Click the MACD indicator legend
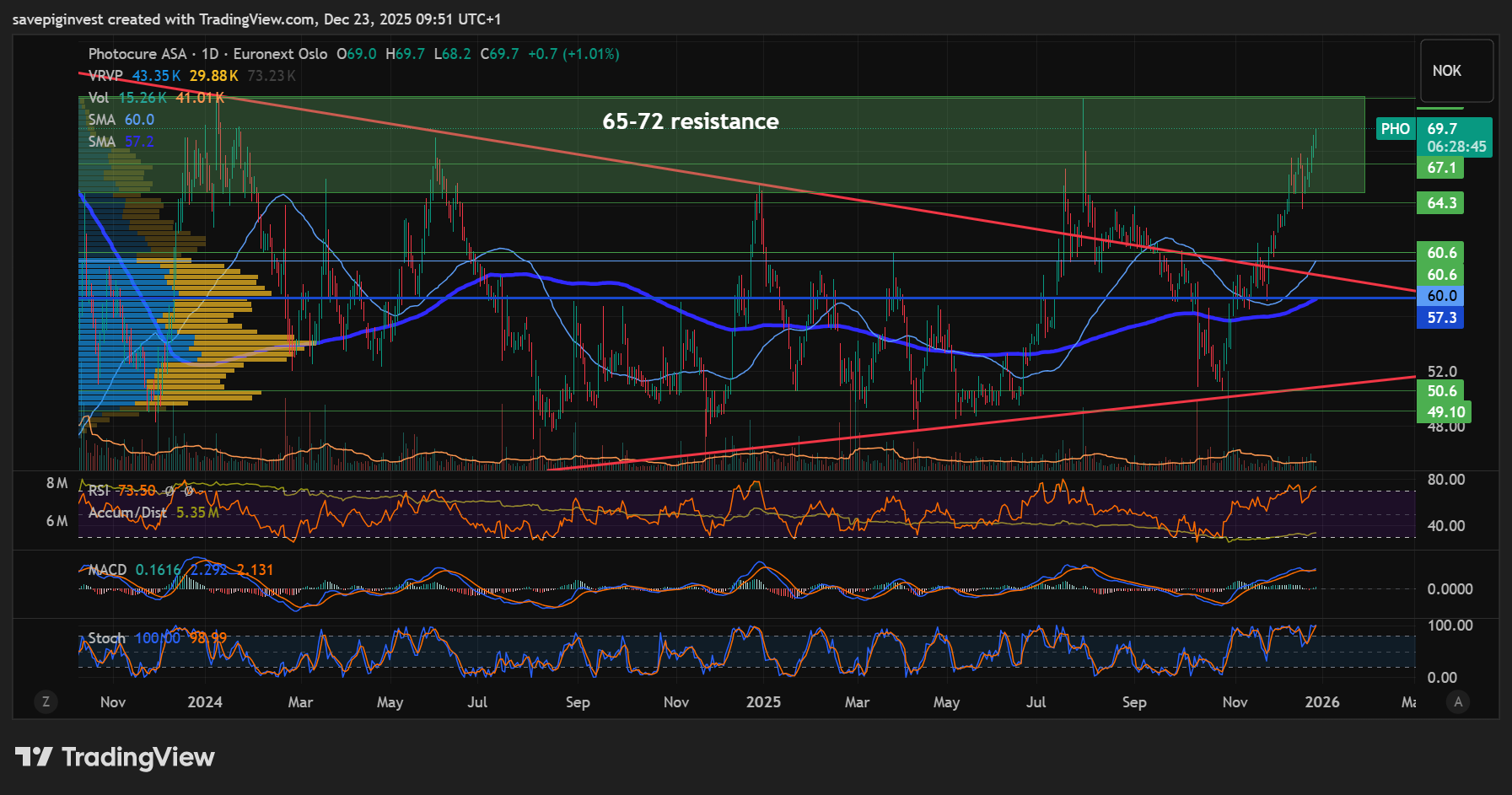1512x795 pixels. click(x=107, y=570)
